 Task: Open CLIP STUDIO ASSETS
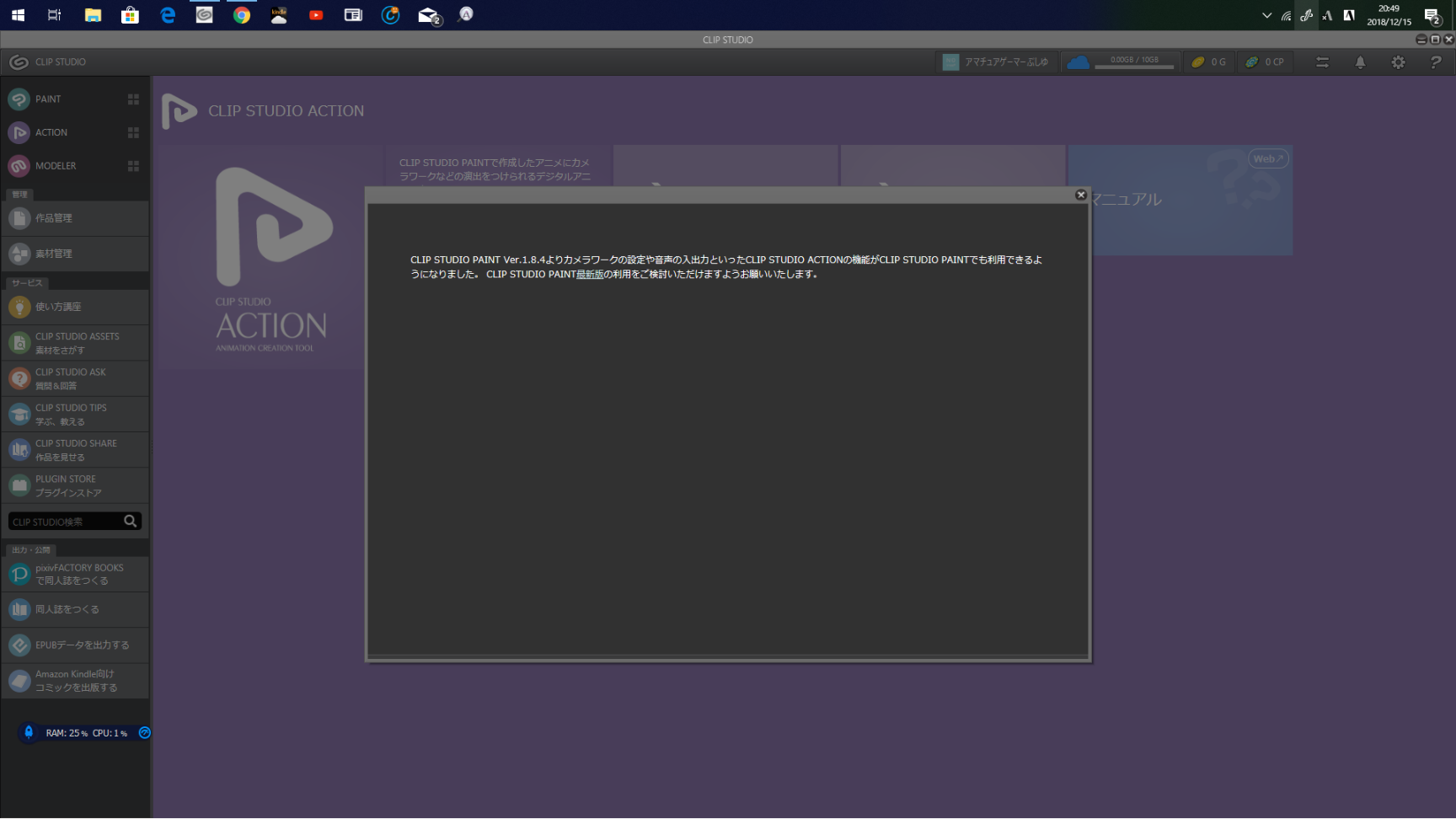tap(75, 343)
